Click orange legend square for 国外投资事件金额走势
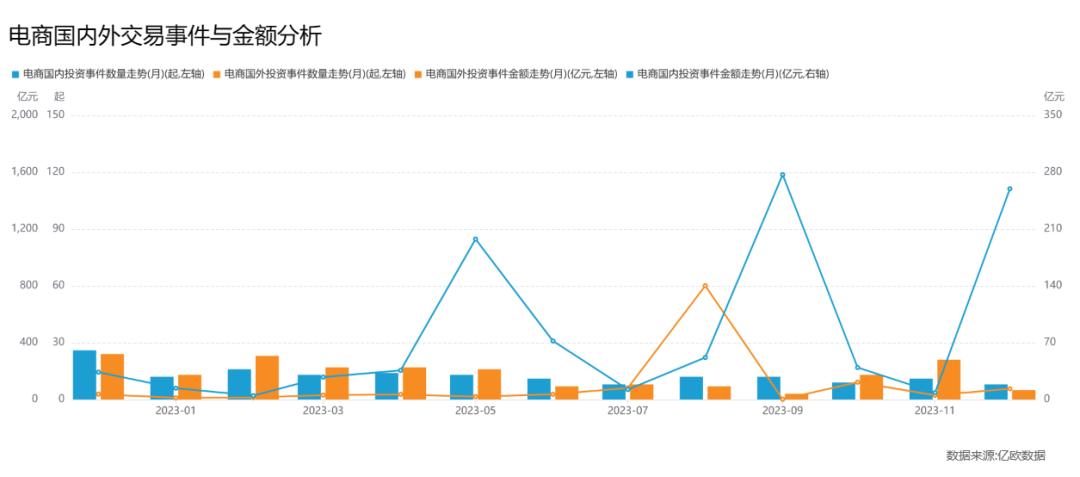The height and width of the screenshot is (477, 1080). [419, 74]
